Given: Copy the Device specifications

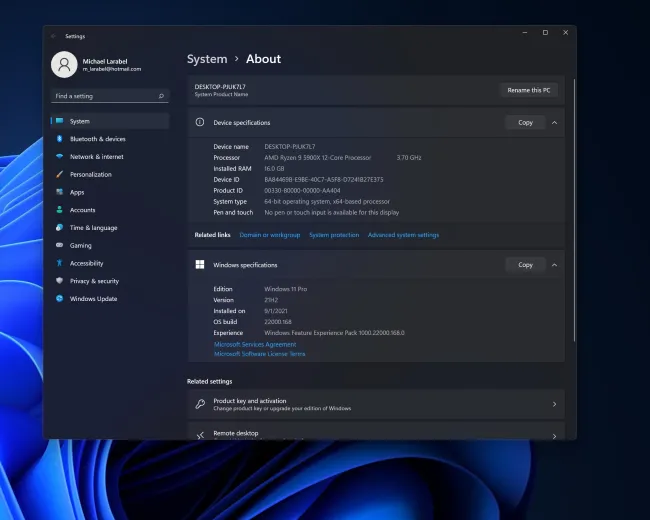Looking at the screenshot, I should [525, 123].
